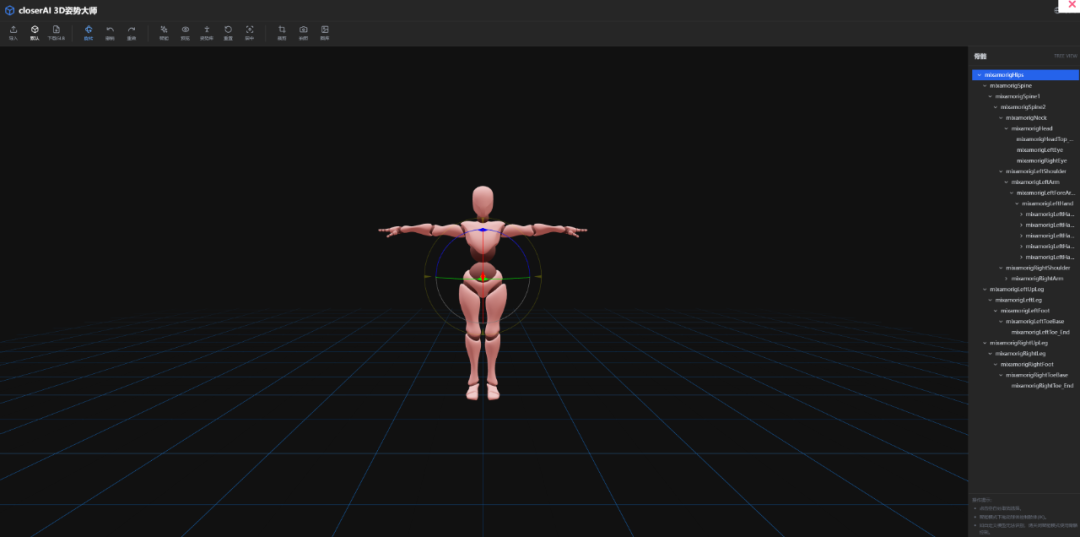
Task: Select the mixamorigLeftEye bone row
Action: tap(1025, 149)
